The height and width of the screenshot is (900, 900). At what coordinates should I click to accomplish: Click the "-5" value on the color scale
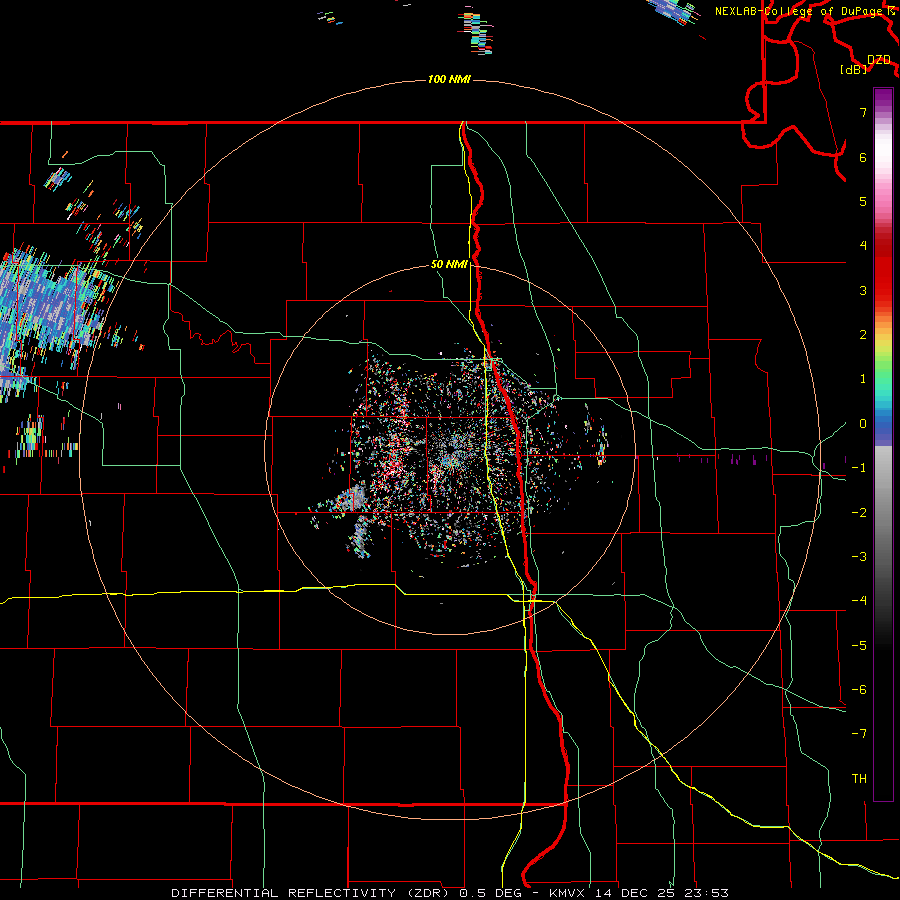(859, 646)
